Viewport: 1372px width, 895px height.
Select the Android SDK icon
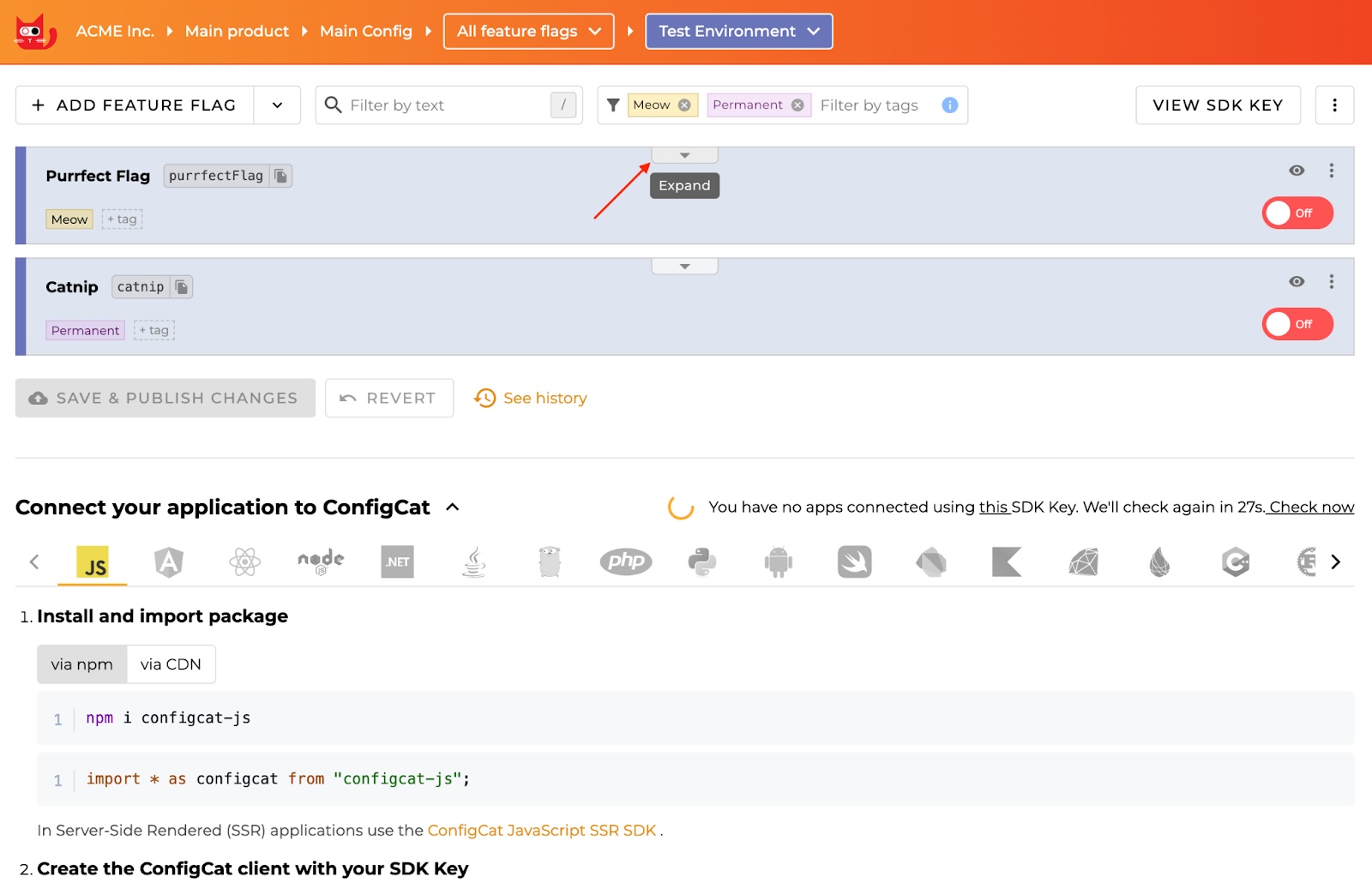pos(778,562)
